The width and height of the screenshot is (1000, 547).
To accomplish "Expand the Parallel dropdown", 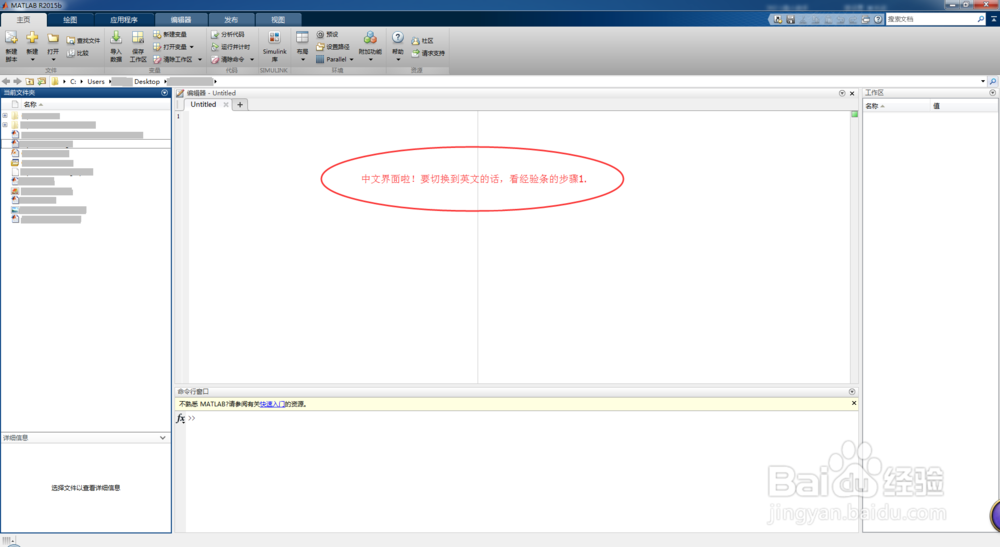I will [351, 59].
